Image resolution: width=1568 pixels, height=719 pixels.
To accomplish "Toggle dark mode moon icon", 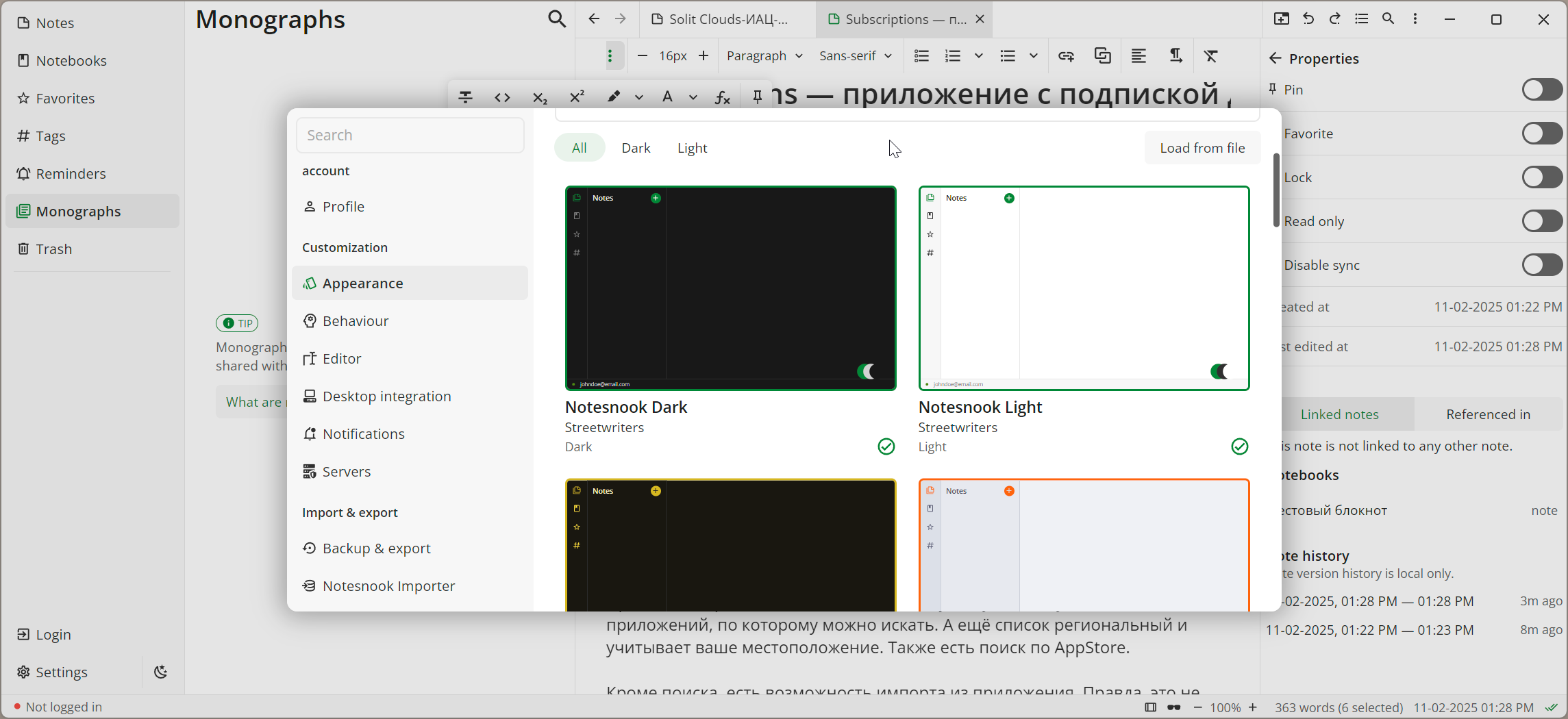I will coord(160,672).
